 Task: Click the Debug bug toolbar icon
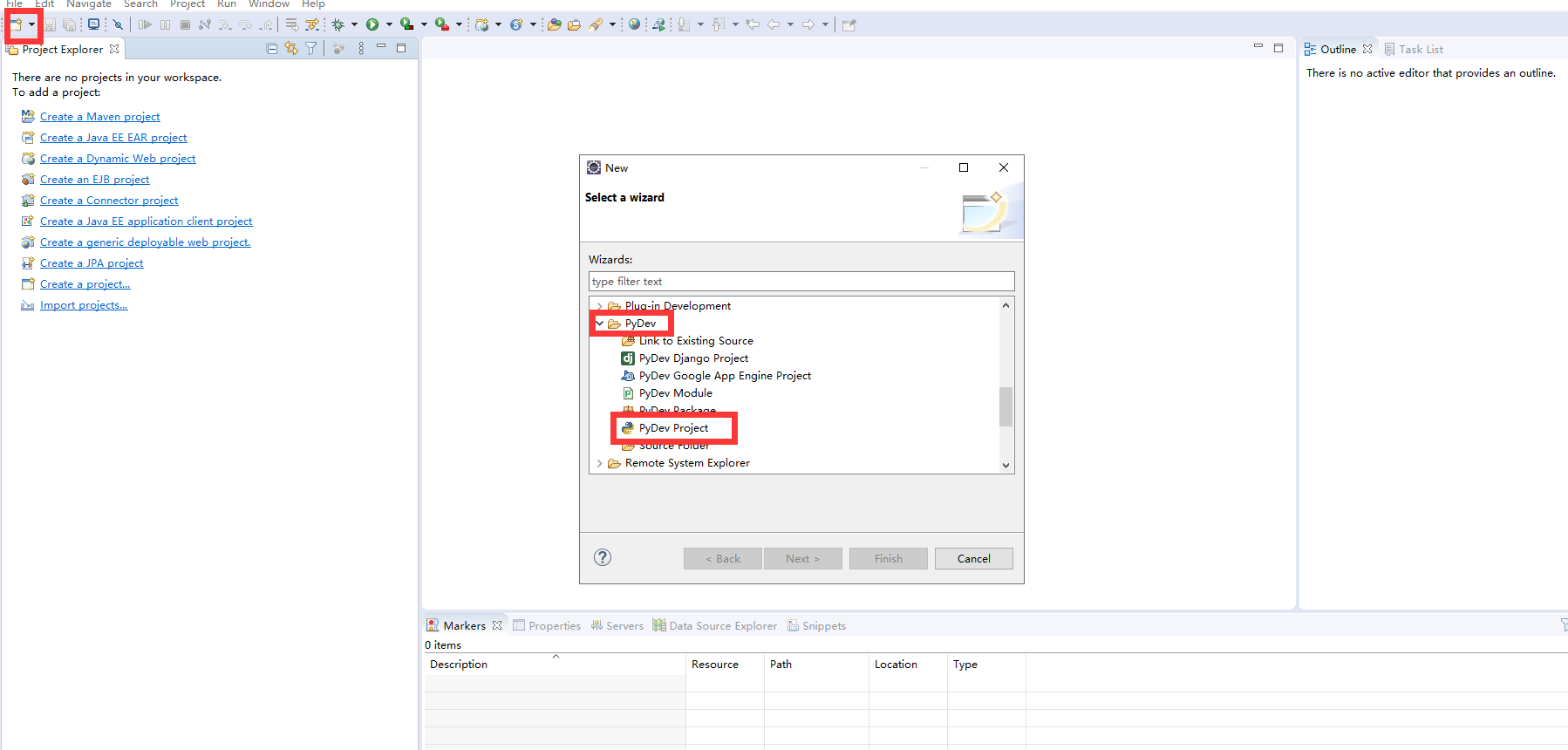338,24
